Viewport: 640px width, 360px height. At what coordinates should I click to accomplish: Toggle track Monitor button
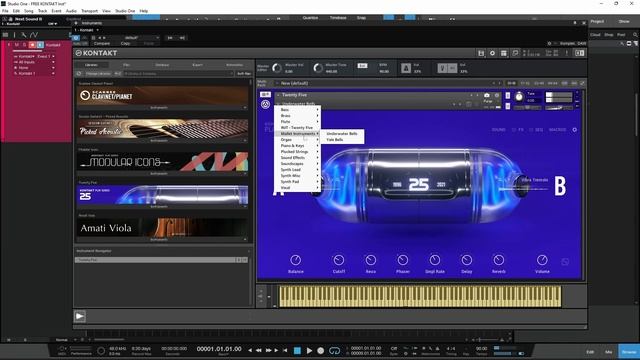coord(40,44)
